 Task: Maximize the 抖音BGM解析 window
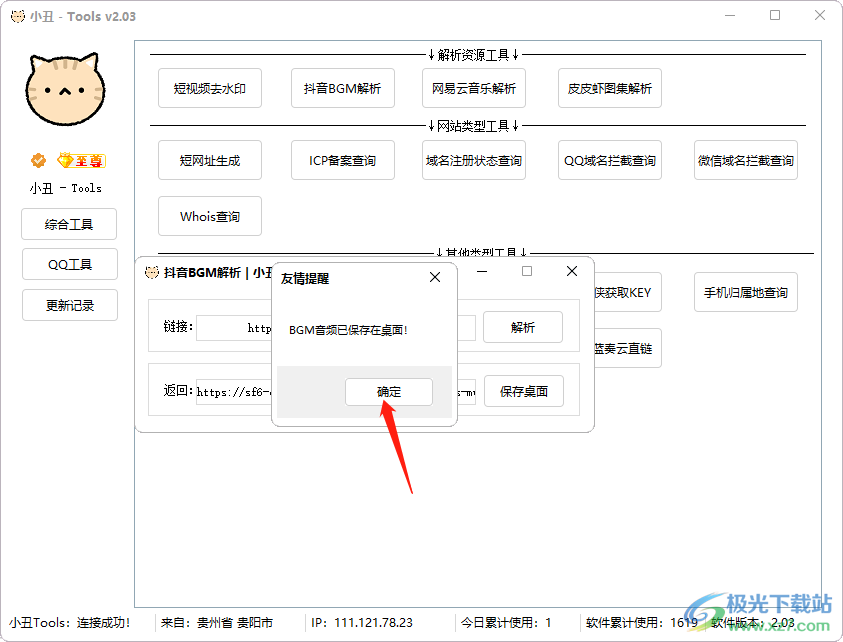[x=527, y=271]
